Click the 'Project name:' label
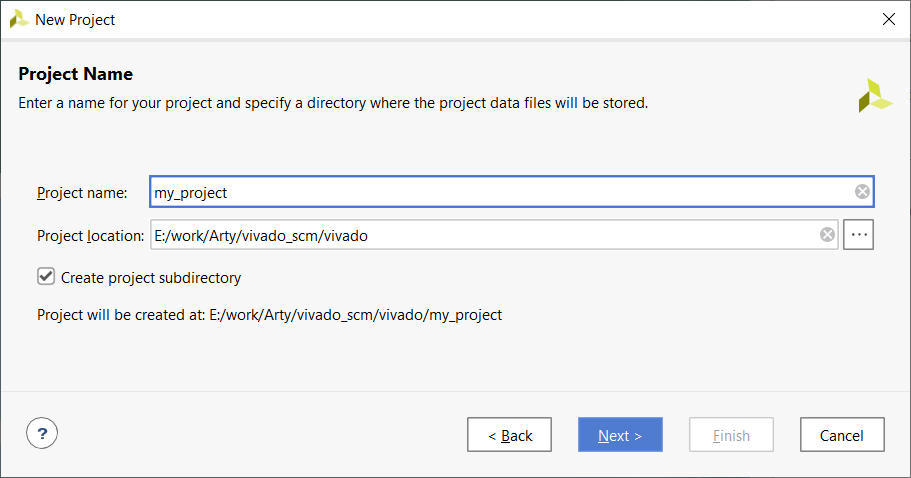The width and height of the screenshot is (911, 478). (x=82, y=193)
